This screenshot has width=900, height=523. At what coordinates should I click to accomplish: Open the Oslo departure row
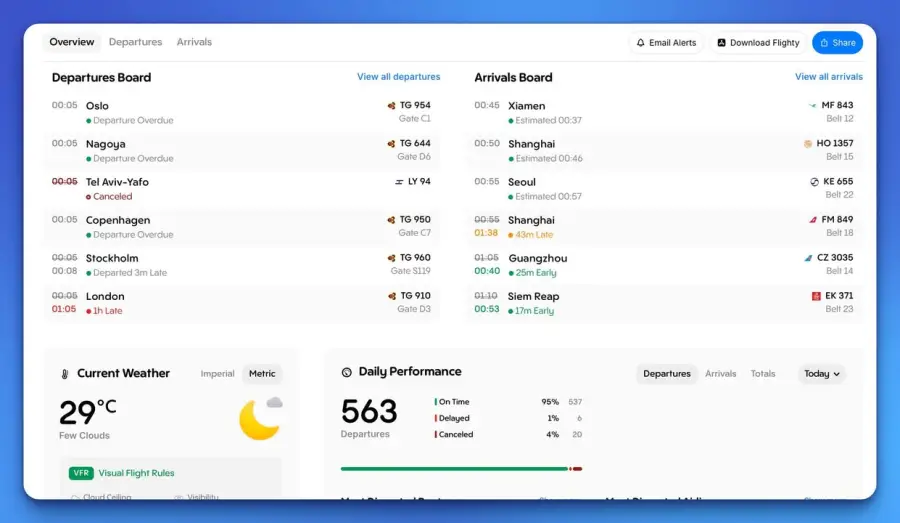pyautogui.click(x=242, y=113)
